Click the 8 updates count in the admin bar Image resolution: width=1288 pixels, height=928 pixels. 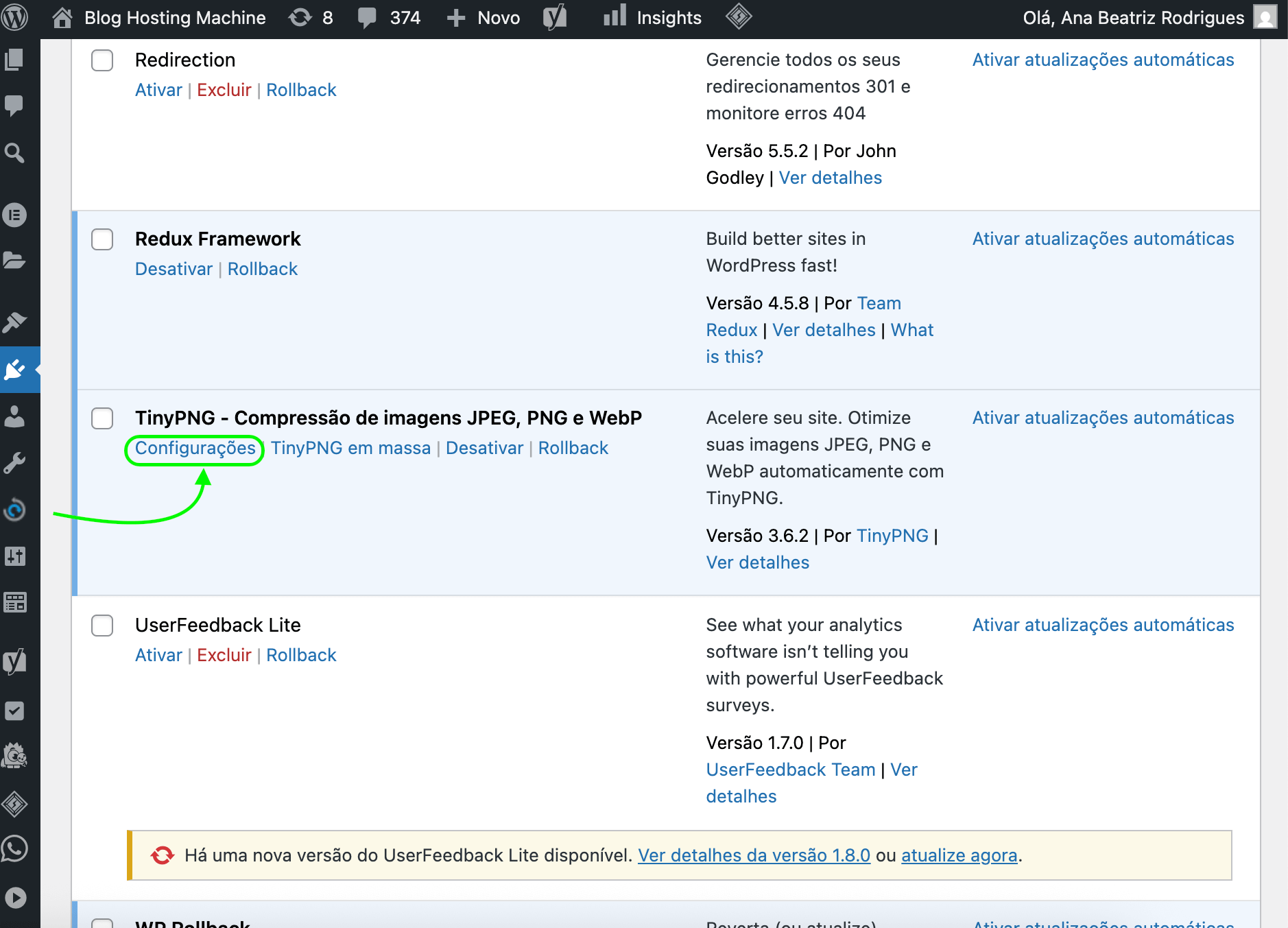(328, 18)
